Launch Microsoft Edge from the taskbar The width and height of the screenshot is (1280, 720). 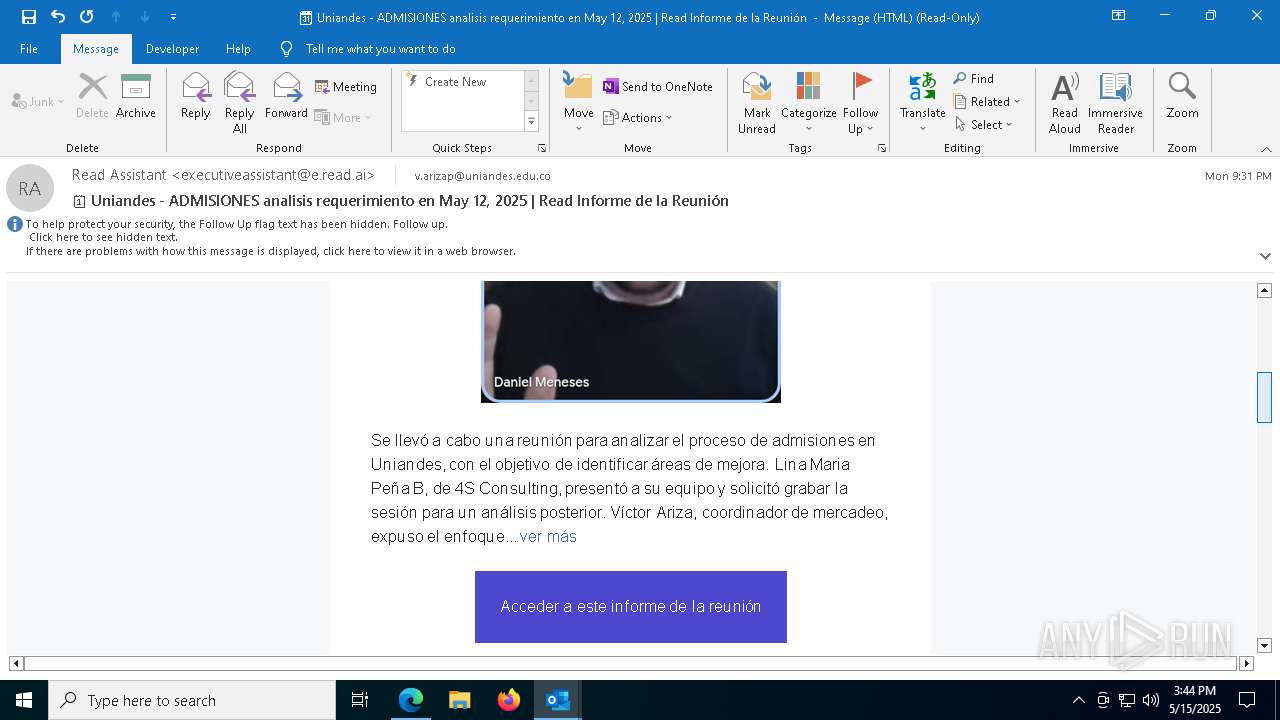(411, 700)
